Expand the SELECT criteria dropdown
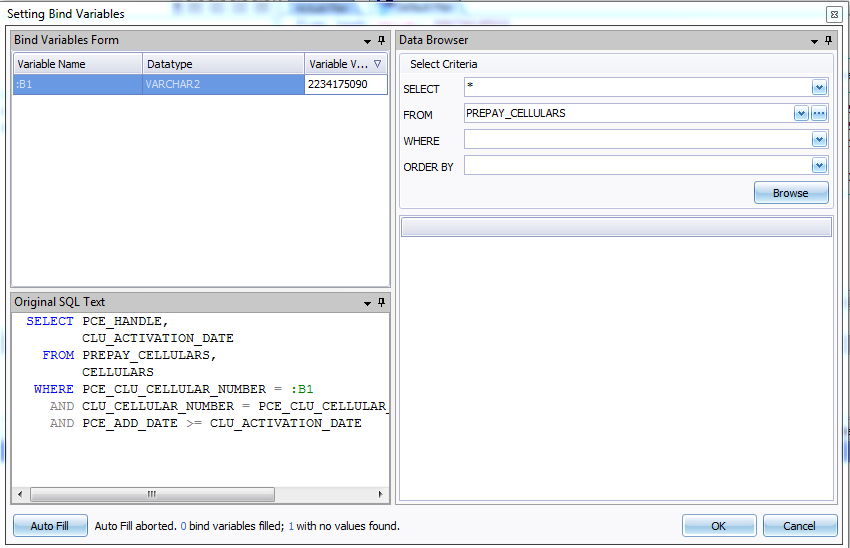Image resolution: width=850 pixels, height=548 pixels. click(819, 87)
